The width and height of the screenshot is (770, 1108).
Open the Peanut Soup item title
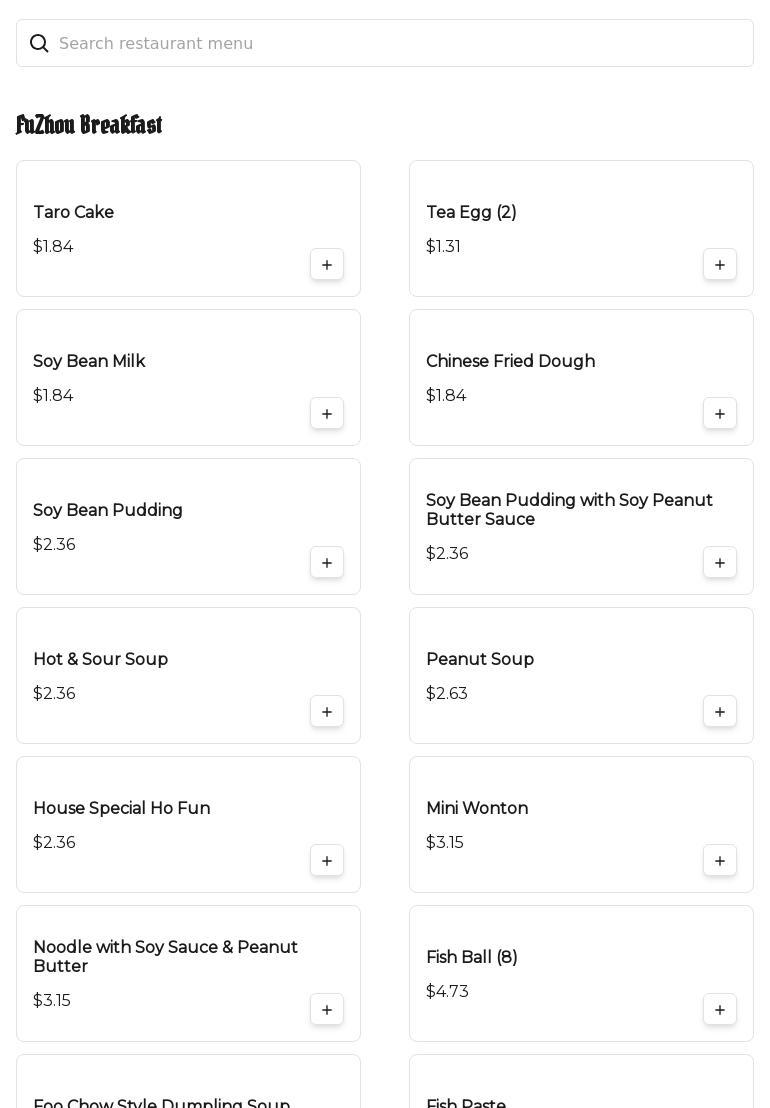point(480,659)
